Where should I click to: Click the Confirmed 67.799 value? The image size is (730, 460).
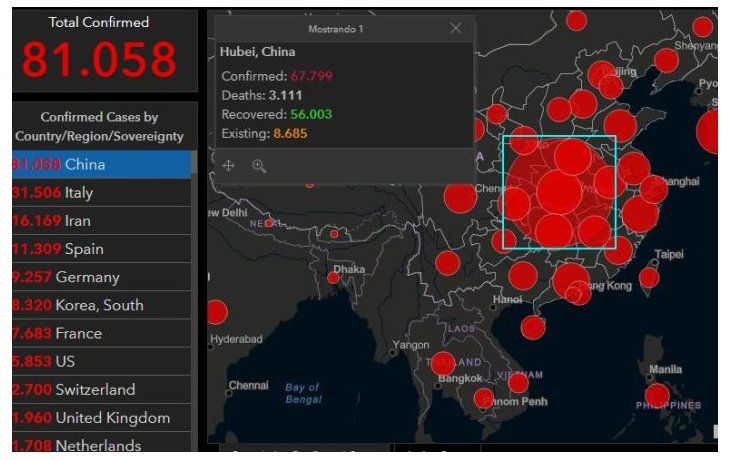coord(311,76)
